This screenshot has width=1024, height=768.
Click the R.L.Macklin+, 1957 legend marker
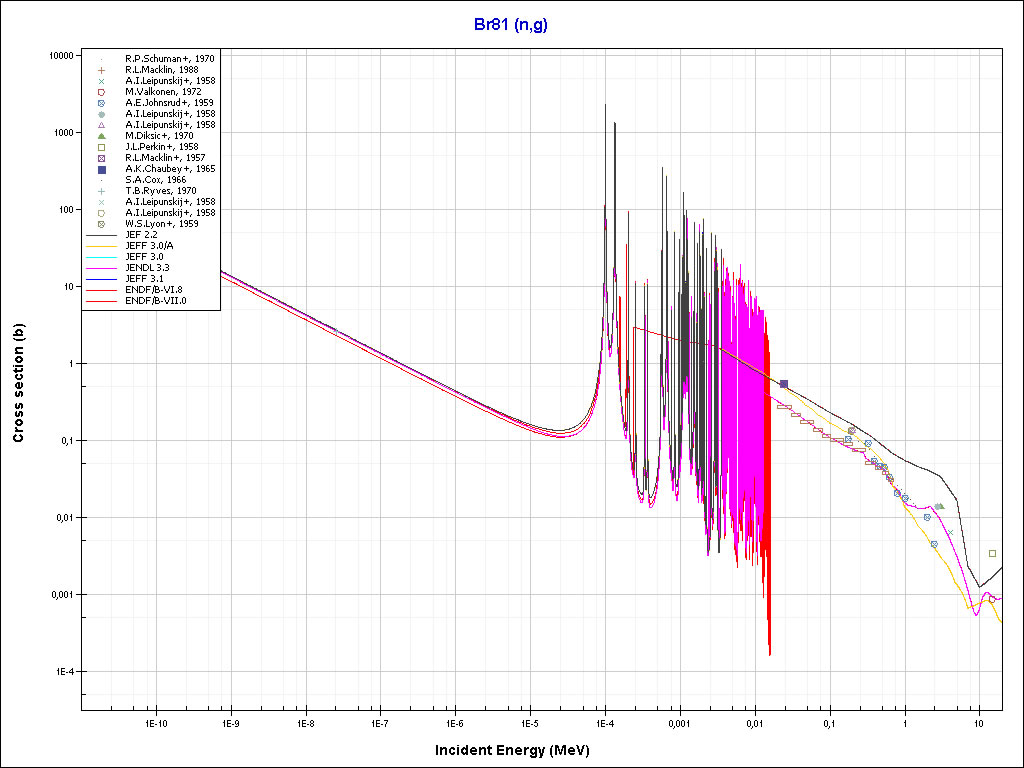click(x=102, y=158)
